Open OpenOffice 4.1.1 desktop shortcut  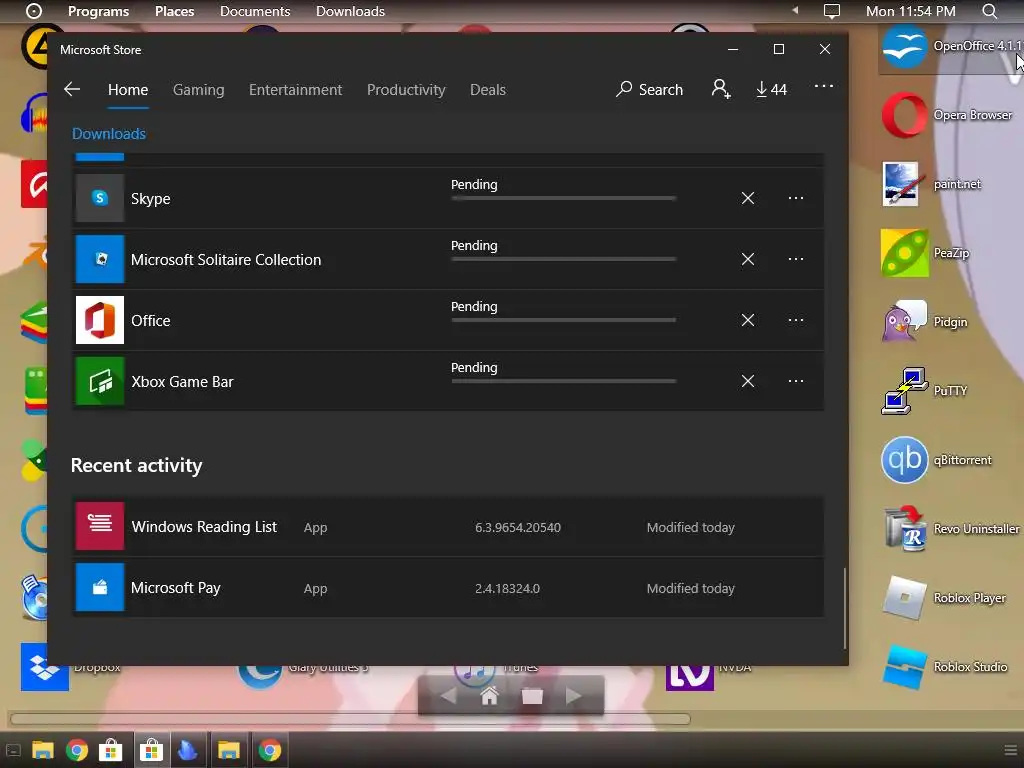click(951, 47)
